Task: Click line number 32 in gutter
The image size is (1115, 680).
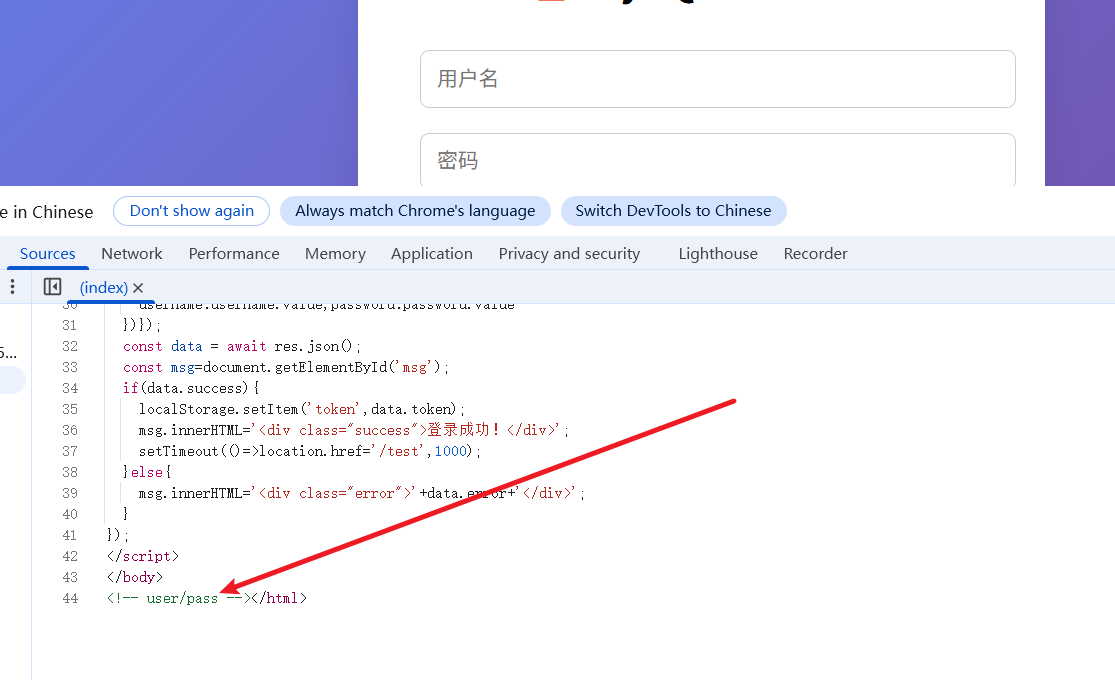Action: click(x=70, y=346)
